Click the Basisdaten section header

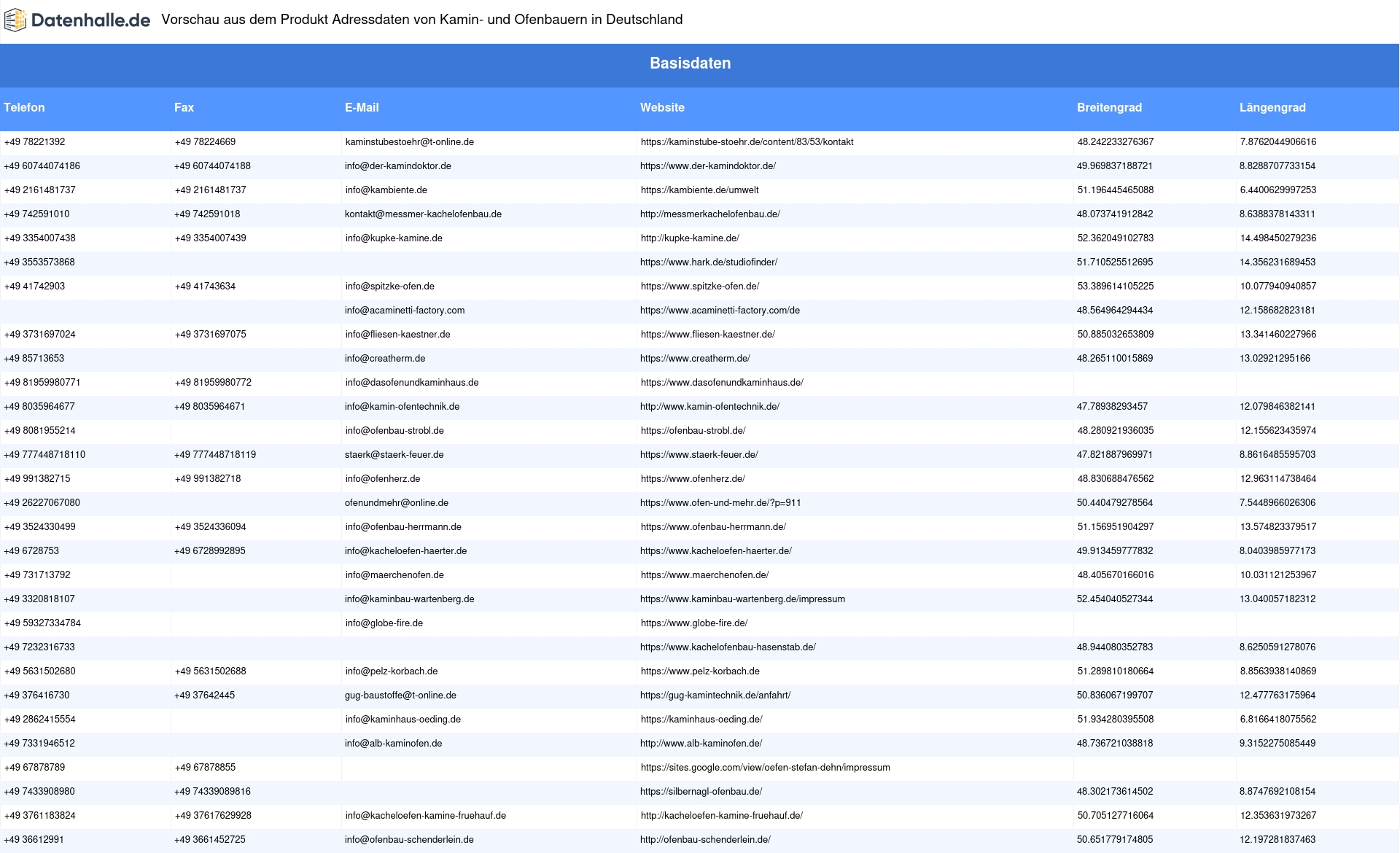[691, 63]
